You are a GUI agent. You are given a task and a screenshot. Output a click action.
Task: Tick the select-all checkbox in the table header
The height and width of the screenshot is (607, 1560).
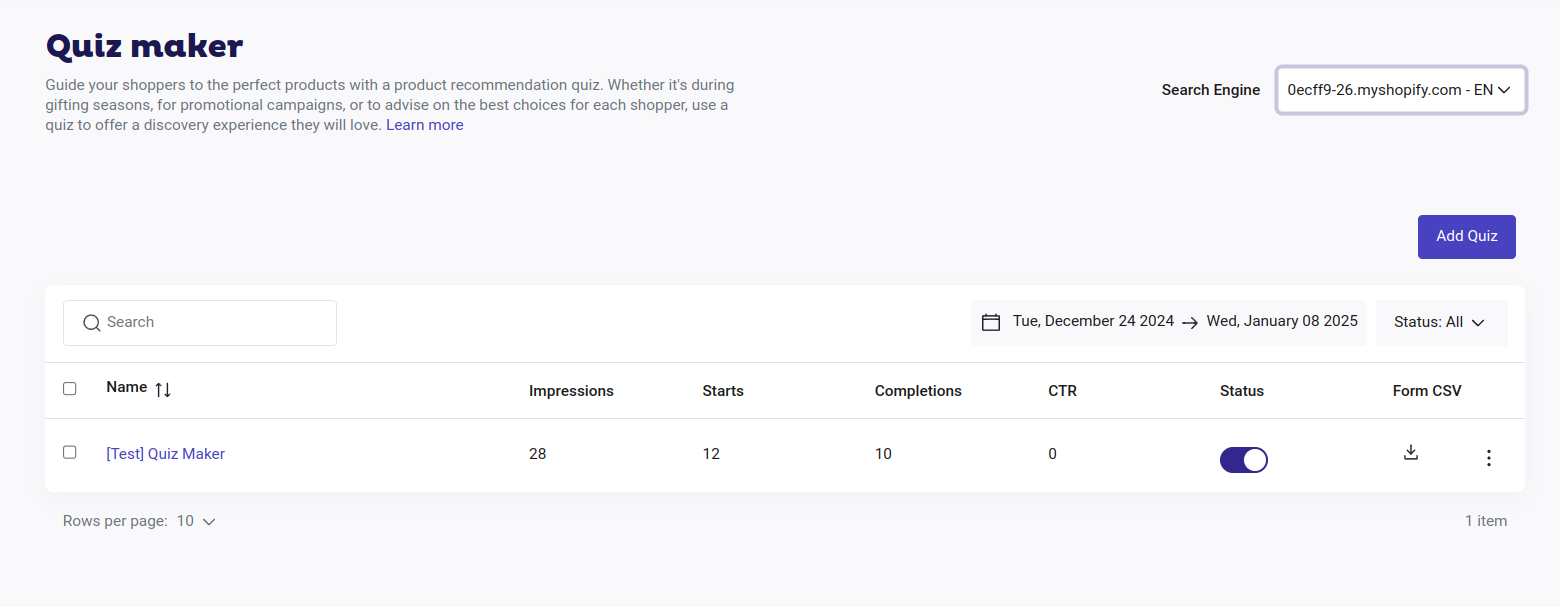coord(70,388)
